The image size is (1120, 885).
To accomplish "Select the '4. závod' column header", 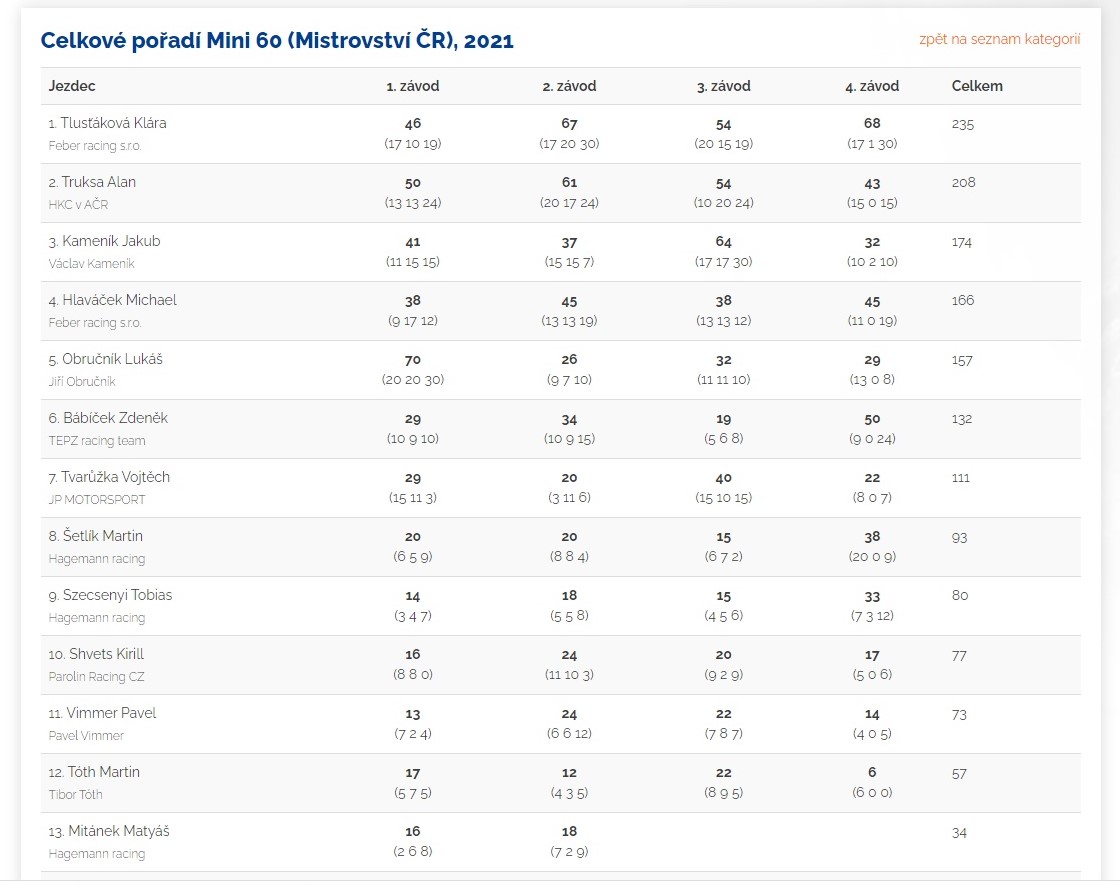I will click(872, 86).
